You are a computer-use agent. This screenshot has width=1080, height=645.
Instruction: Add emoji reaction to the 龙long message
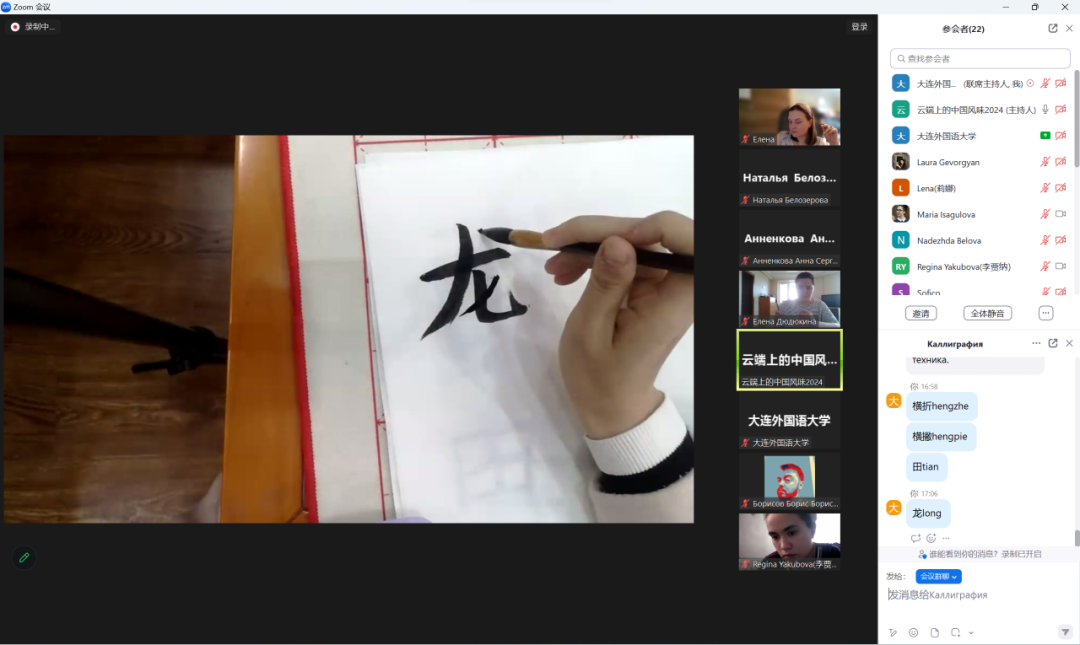pos(931,538)
